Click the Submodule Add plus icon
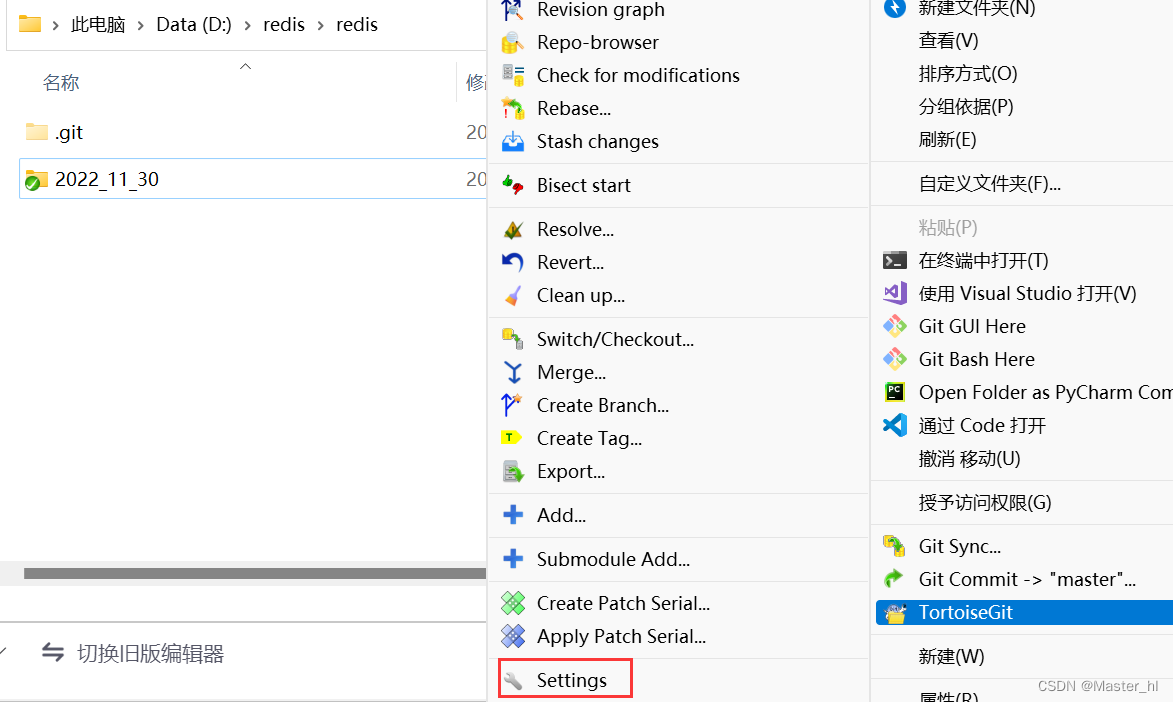The width and height of the screenshot is (1173, 702). (512, 559)
